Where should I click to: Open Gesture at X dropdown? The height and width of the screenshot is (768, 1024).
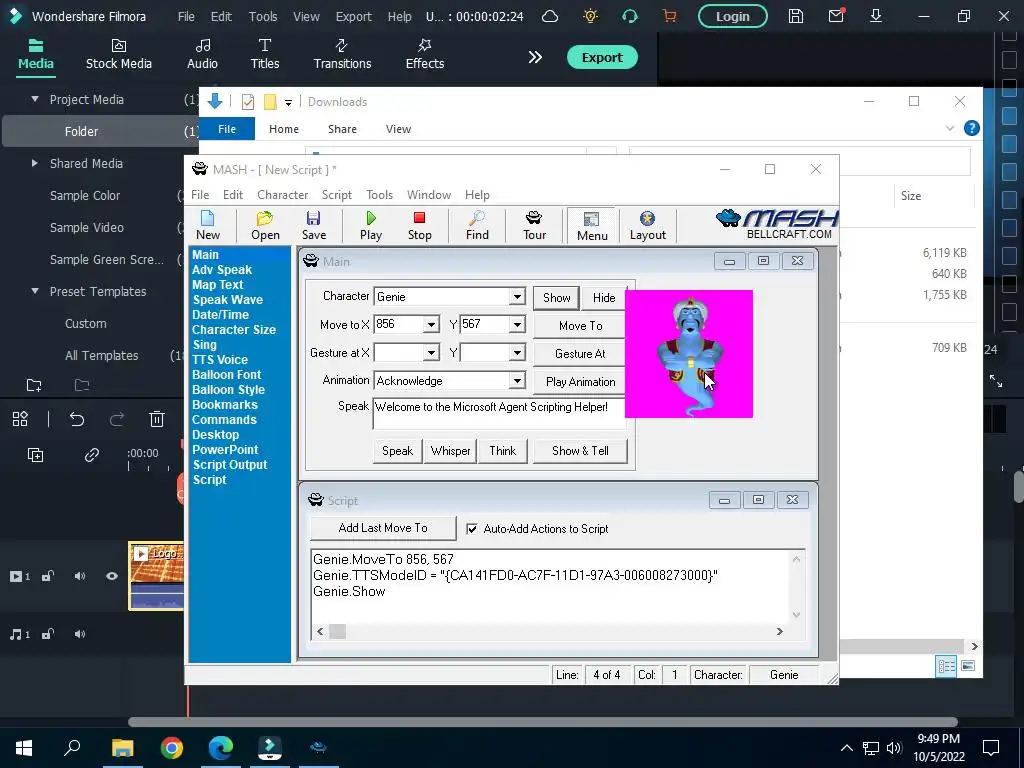pos(431,353)
